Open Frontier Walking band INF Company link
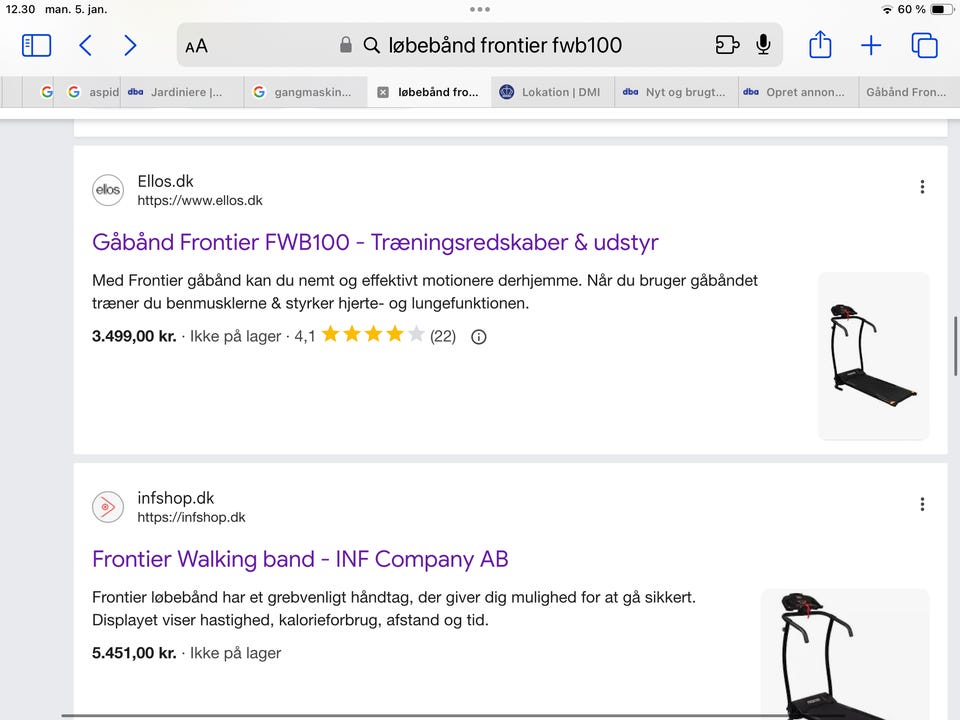 300,559
